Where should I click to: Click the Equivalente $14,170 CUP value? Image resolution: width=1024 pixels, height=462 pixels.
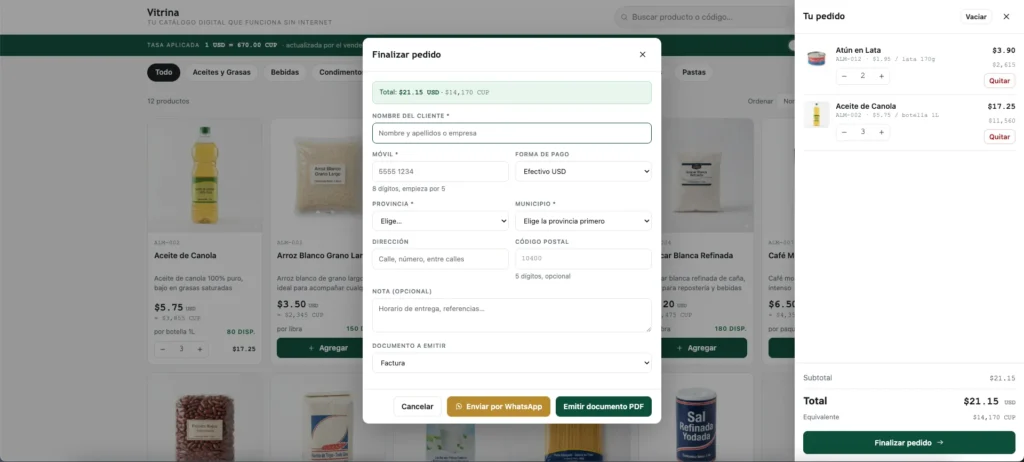994,417
